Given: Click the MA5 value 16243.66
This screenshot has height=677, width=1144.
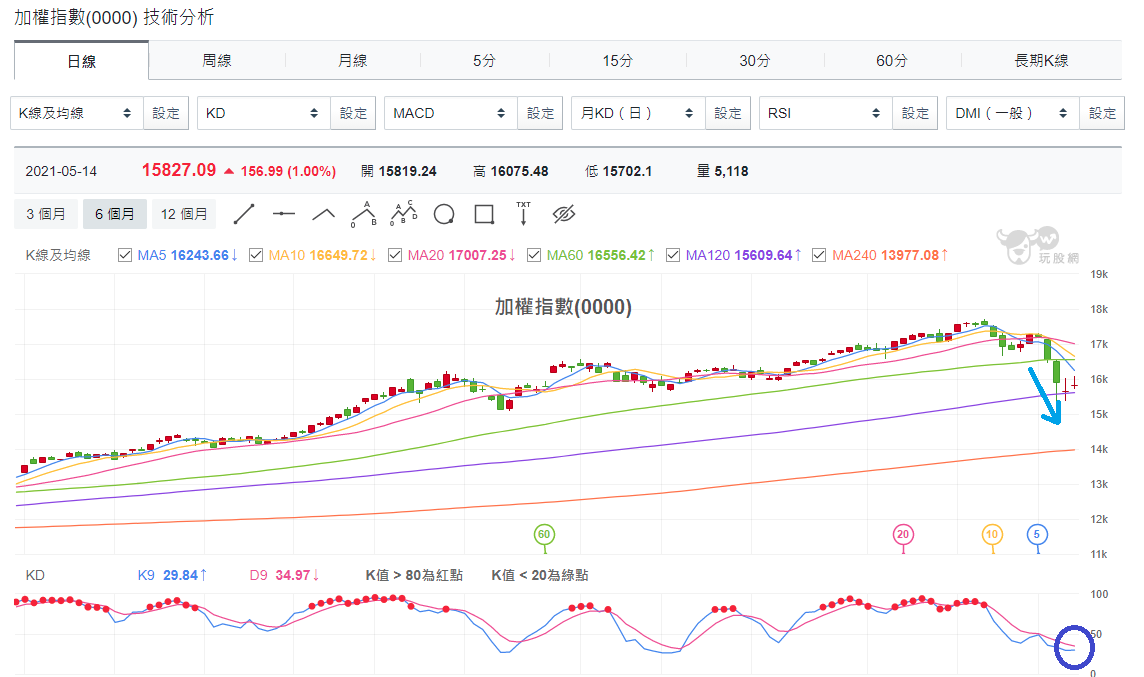Looking at the screenshot, I should (199, 255).
